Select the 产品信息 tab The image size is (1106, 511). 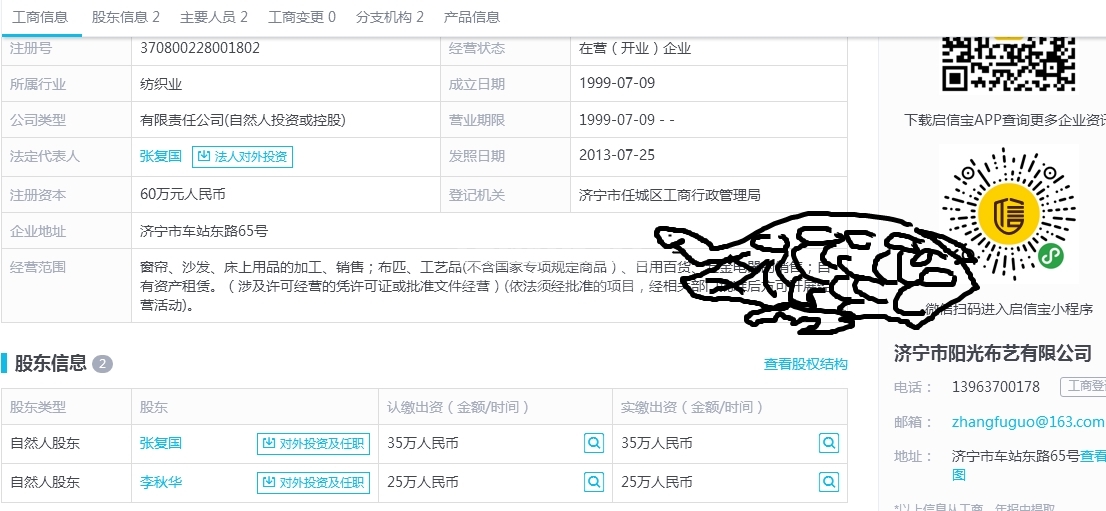click(x=471, y=17)
